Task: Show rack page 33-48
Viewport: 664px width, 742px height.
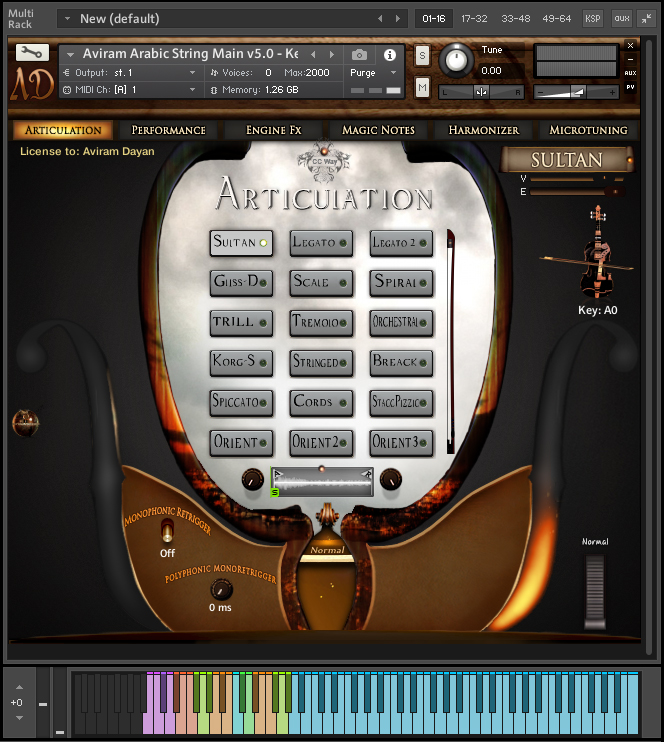Action: tap(515, 18)
